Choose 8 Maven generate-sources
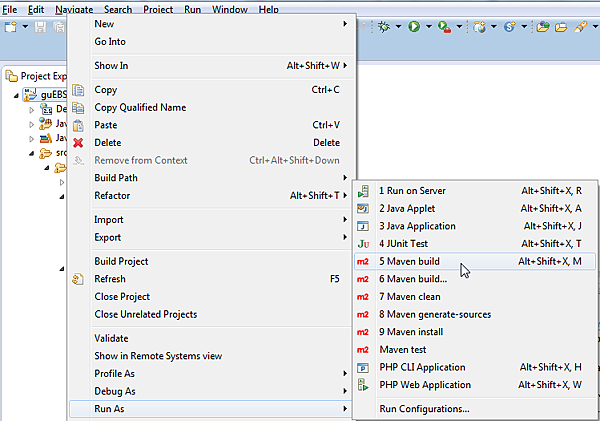 coord(475,315)
